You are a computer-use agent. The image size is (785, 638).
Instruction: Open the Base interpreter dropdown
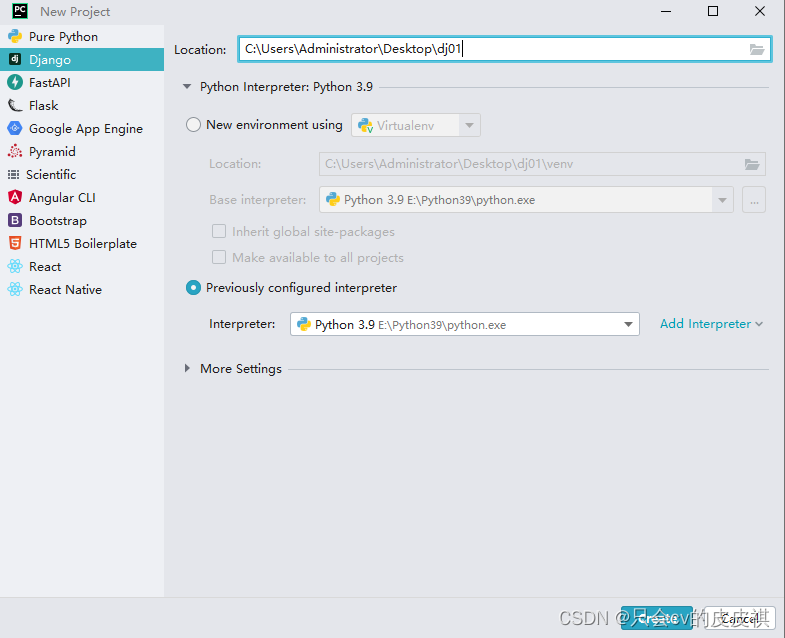point(526,200)
